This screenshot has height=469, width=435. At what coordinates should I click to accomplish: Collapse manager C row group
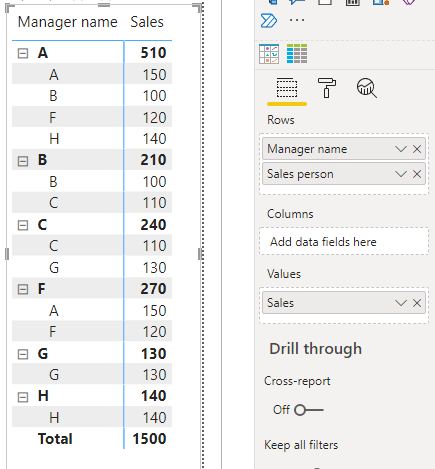point(23,225)
